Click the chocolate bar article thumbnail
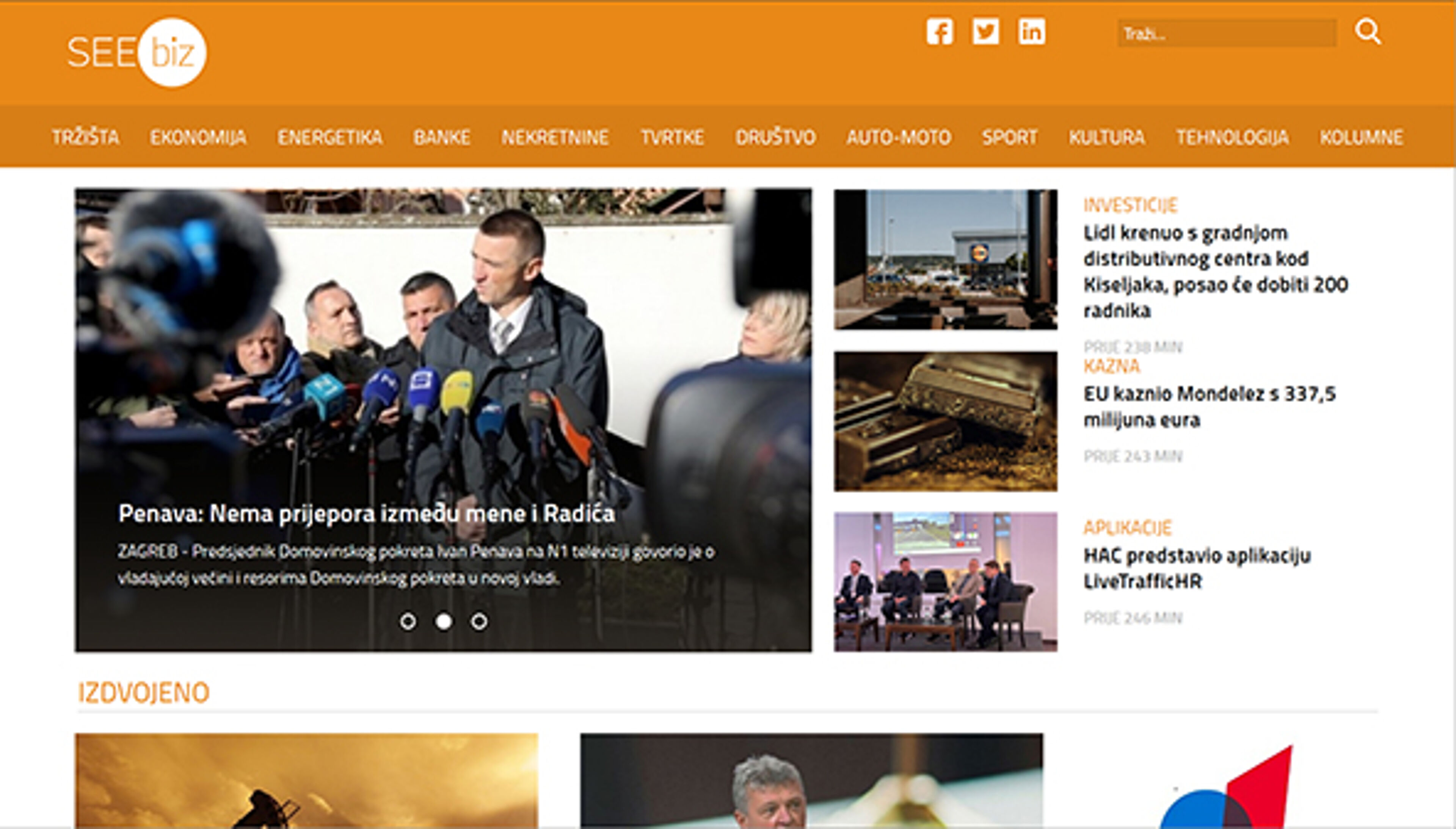Screen dimensions: 1456x829 (945, 421)
